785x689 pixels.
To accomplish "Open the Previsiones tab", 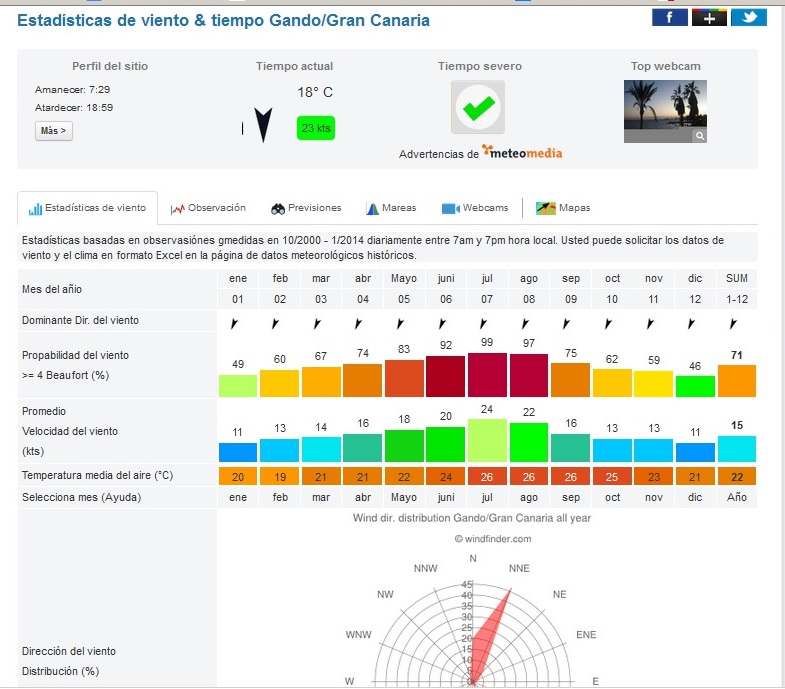I will 306,208.
